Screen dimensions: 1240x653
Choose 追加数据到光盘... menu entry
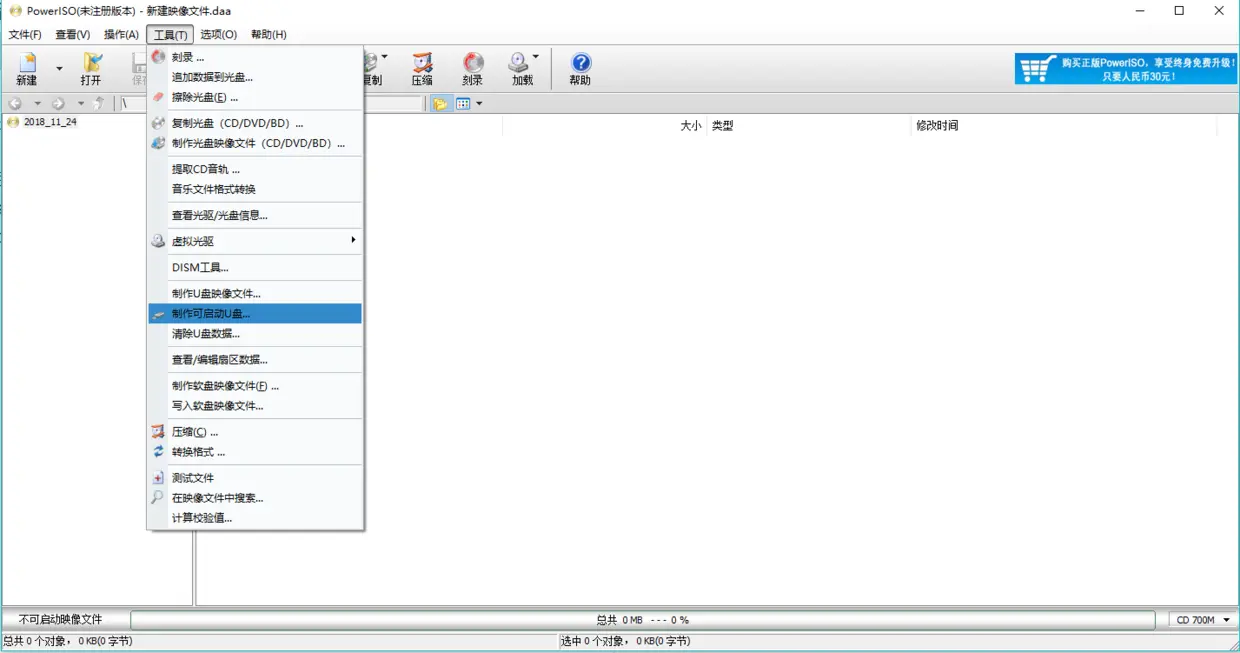point(255,77)
